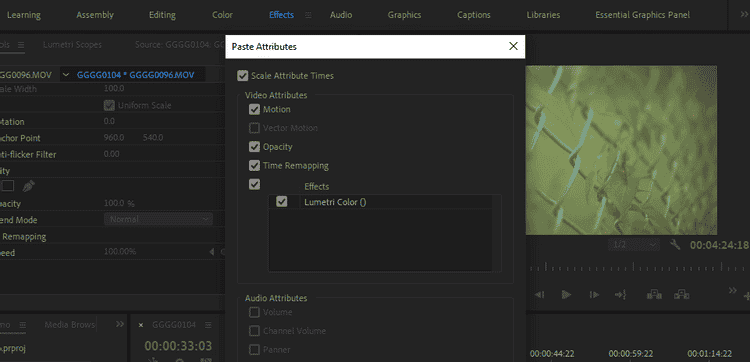The image size is (750, 362).
Task: Uncheck Scale Attribute Times
Action: tap(243, 76)
